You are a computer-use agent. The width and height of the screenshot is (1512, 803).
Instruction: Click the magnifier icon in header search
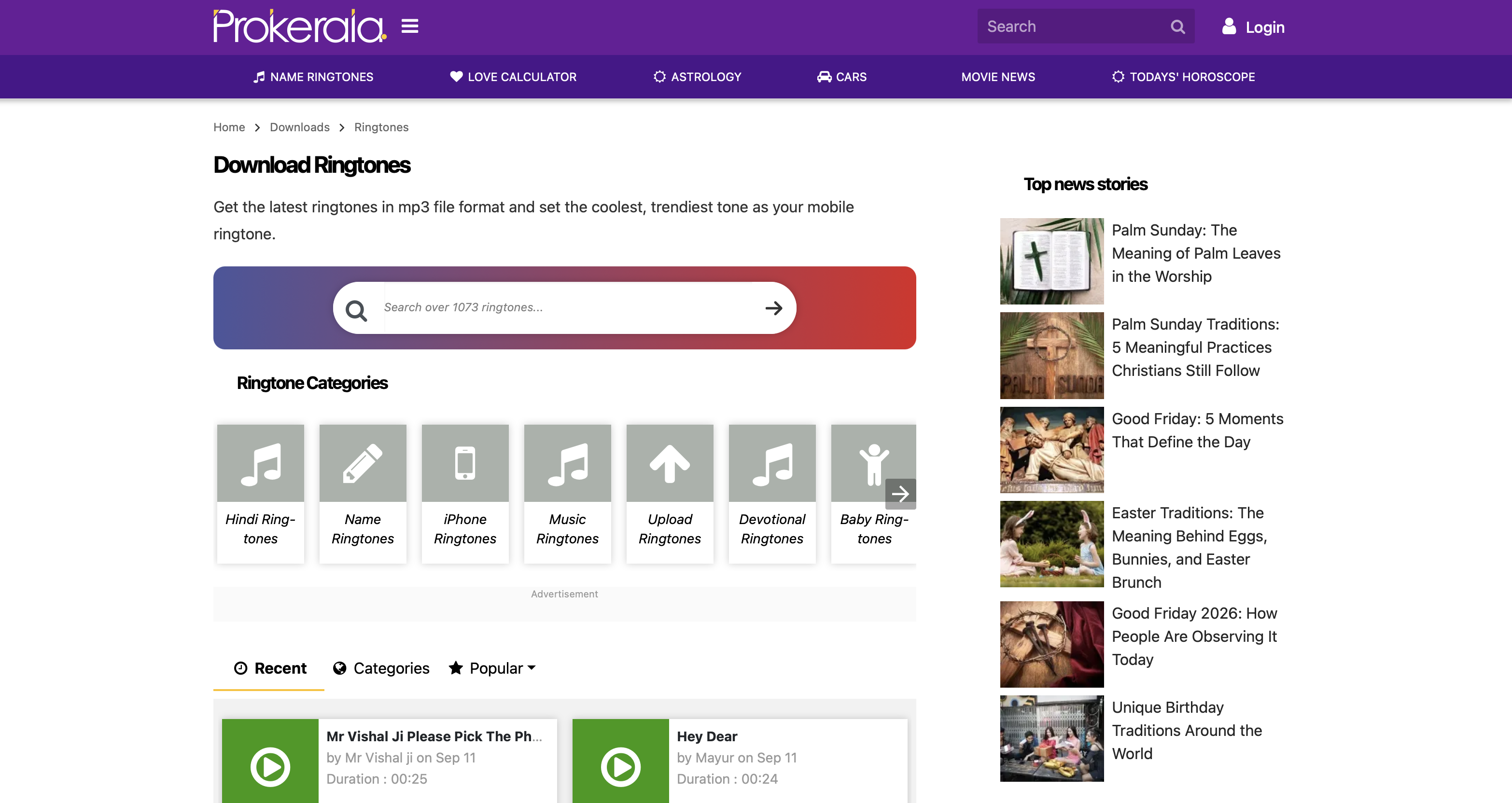(1177, 27)
